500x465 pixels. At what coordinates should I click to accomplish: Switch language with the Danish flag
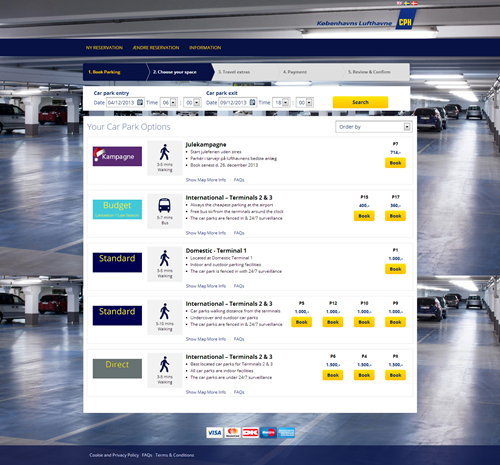click(x=414, y=3)
